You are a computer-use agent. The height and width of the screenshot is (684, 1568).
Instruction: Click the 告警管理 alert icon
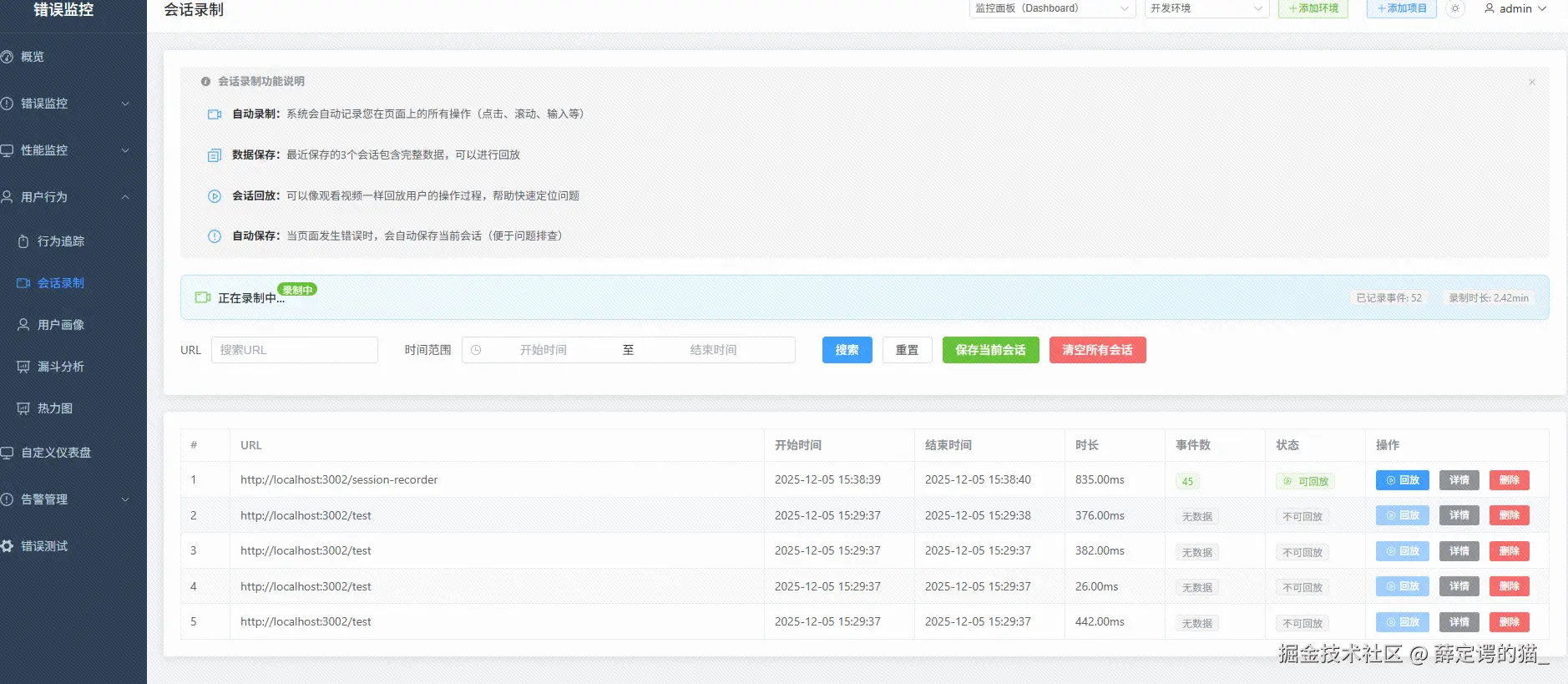(7, 499)
